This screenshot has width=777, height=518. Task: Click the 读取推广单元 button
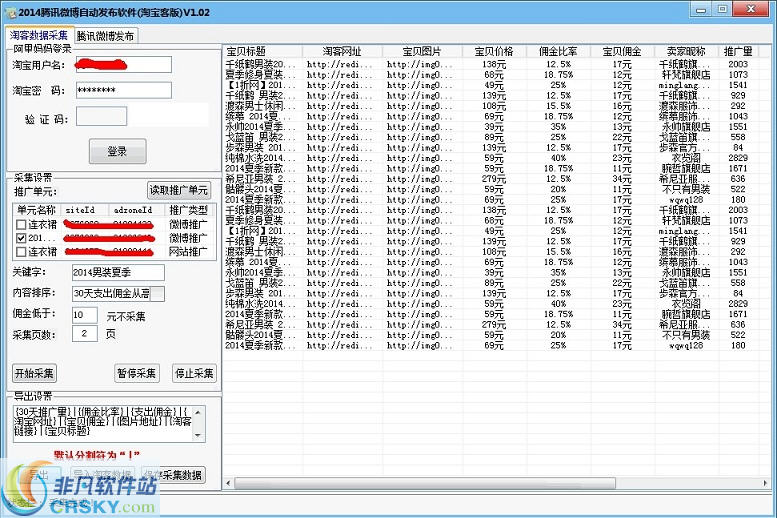pyautogui.click(x=179, y=190)
